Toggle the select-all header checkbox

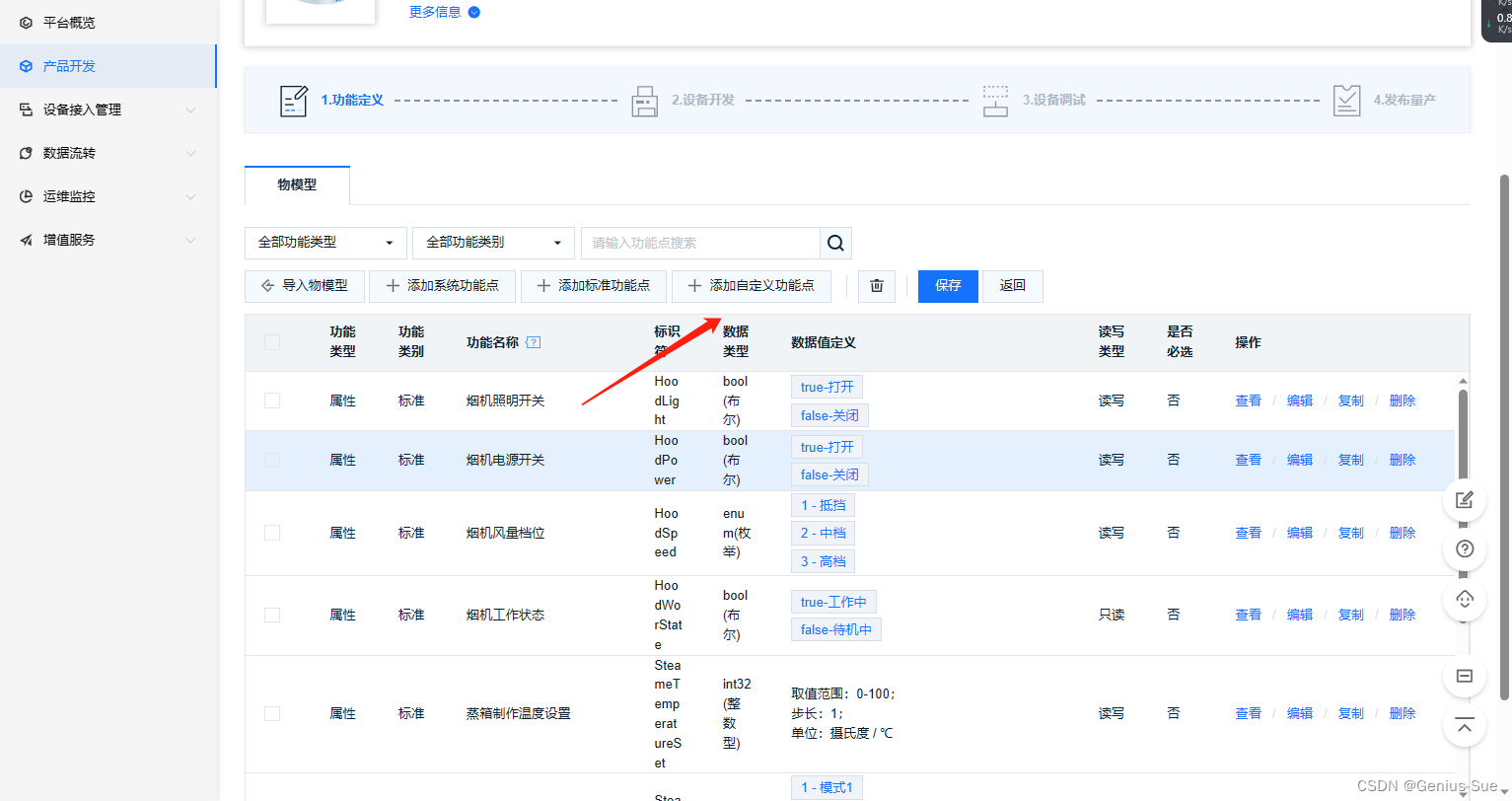[272, 342]
